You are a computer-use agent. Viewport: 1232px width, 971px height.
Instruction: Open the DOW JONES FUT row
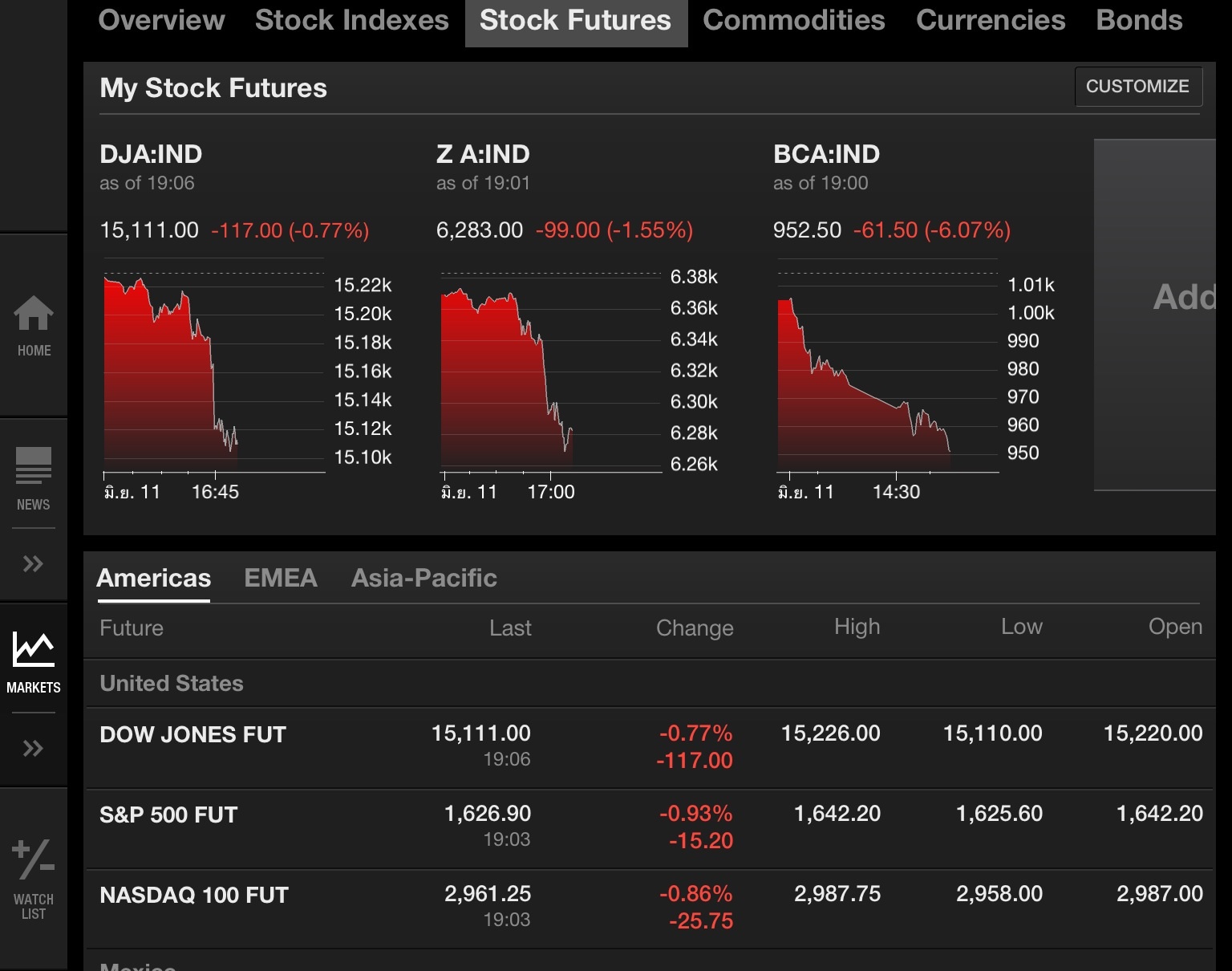click(x=650, y=748)
